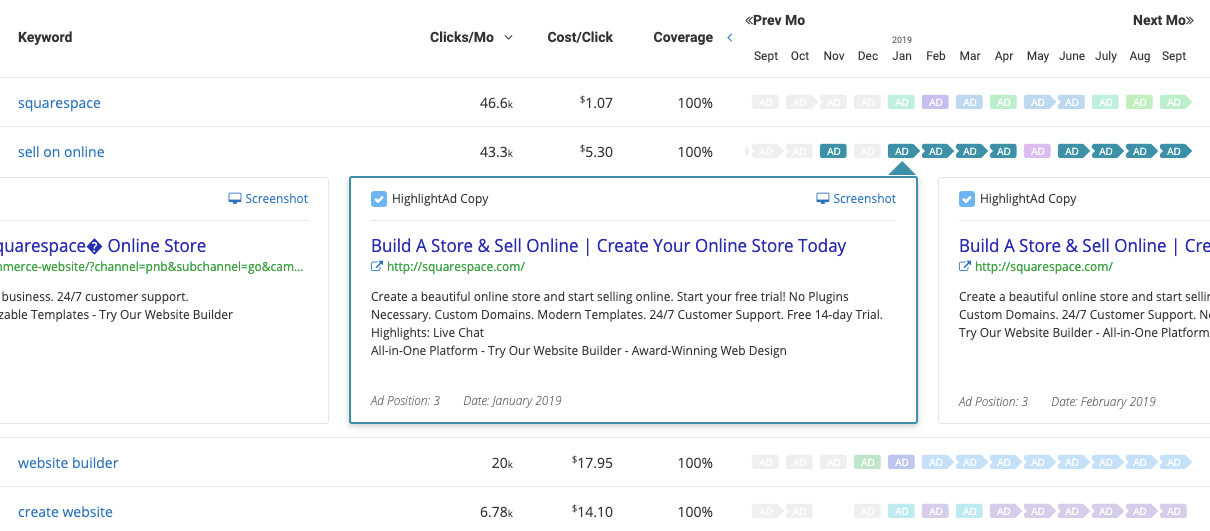
Task: Click the Date: February 2019 label
Action: (1103, 402)
